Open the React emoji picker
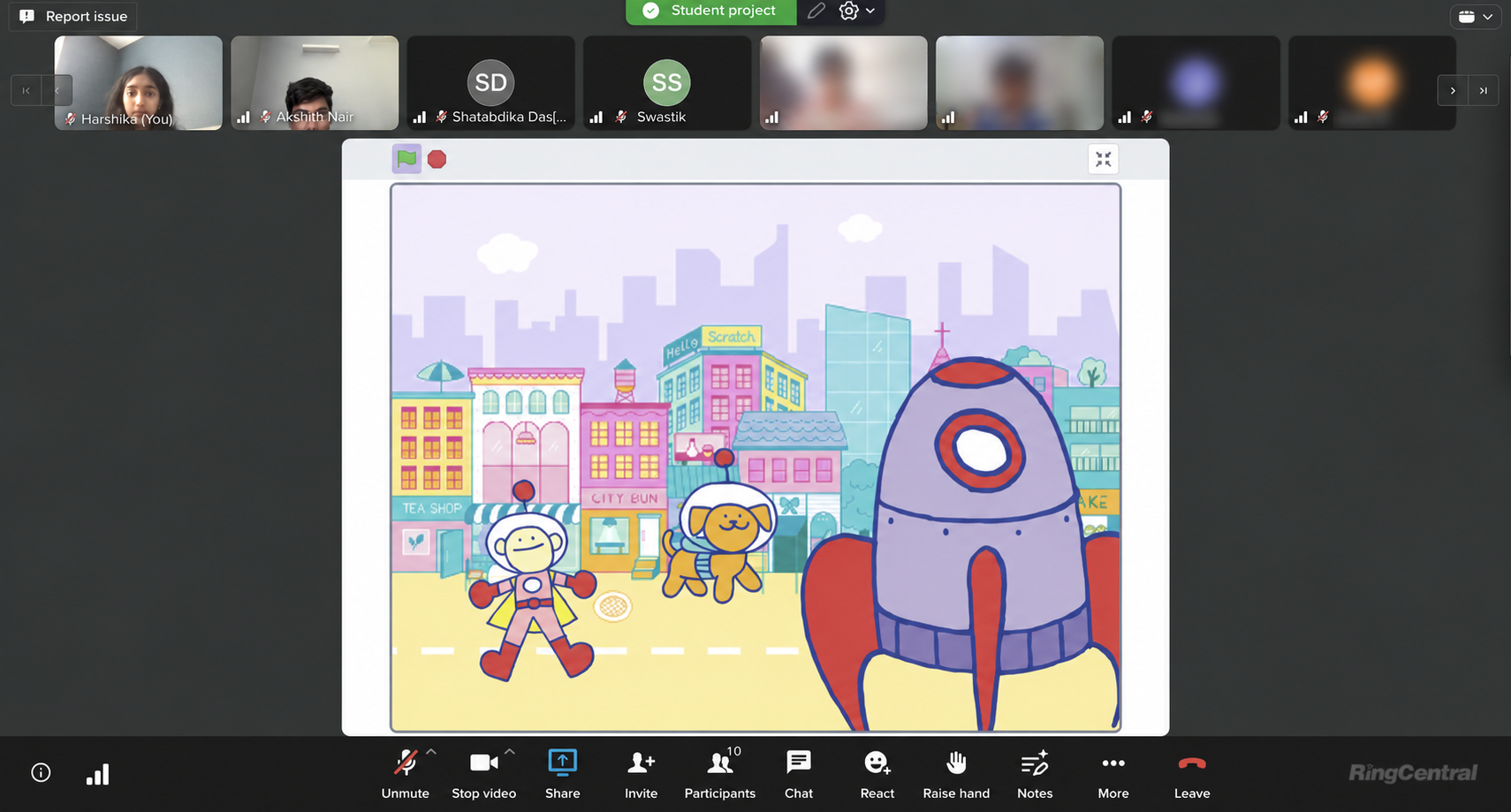Viewport: 1511px width, 812px height. click(x=877, y=773)
